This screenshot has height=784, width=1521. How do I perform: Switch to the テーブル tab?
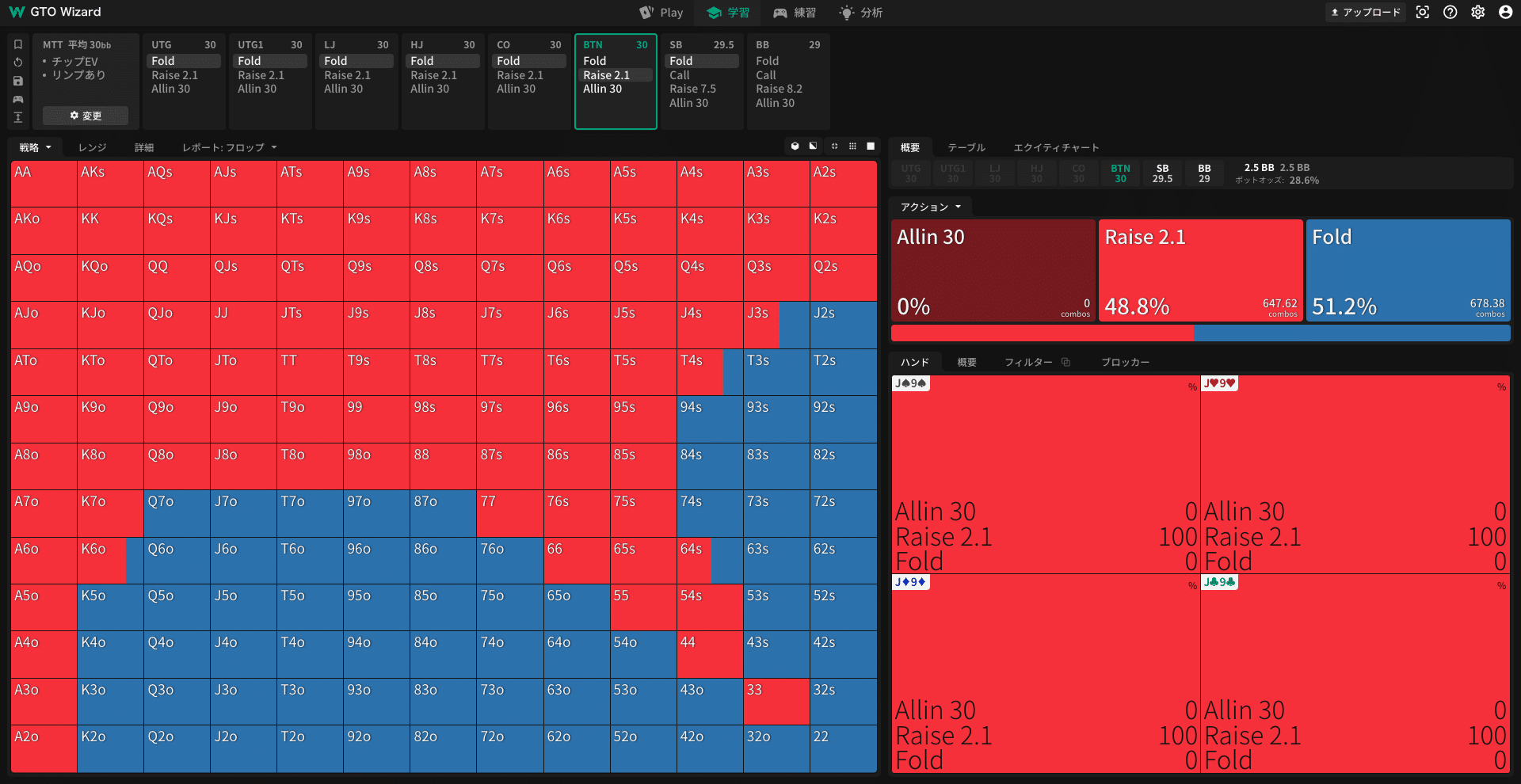pyautogui.click(x=966, y=147)
